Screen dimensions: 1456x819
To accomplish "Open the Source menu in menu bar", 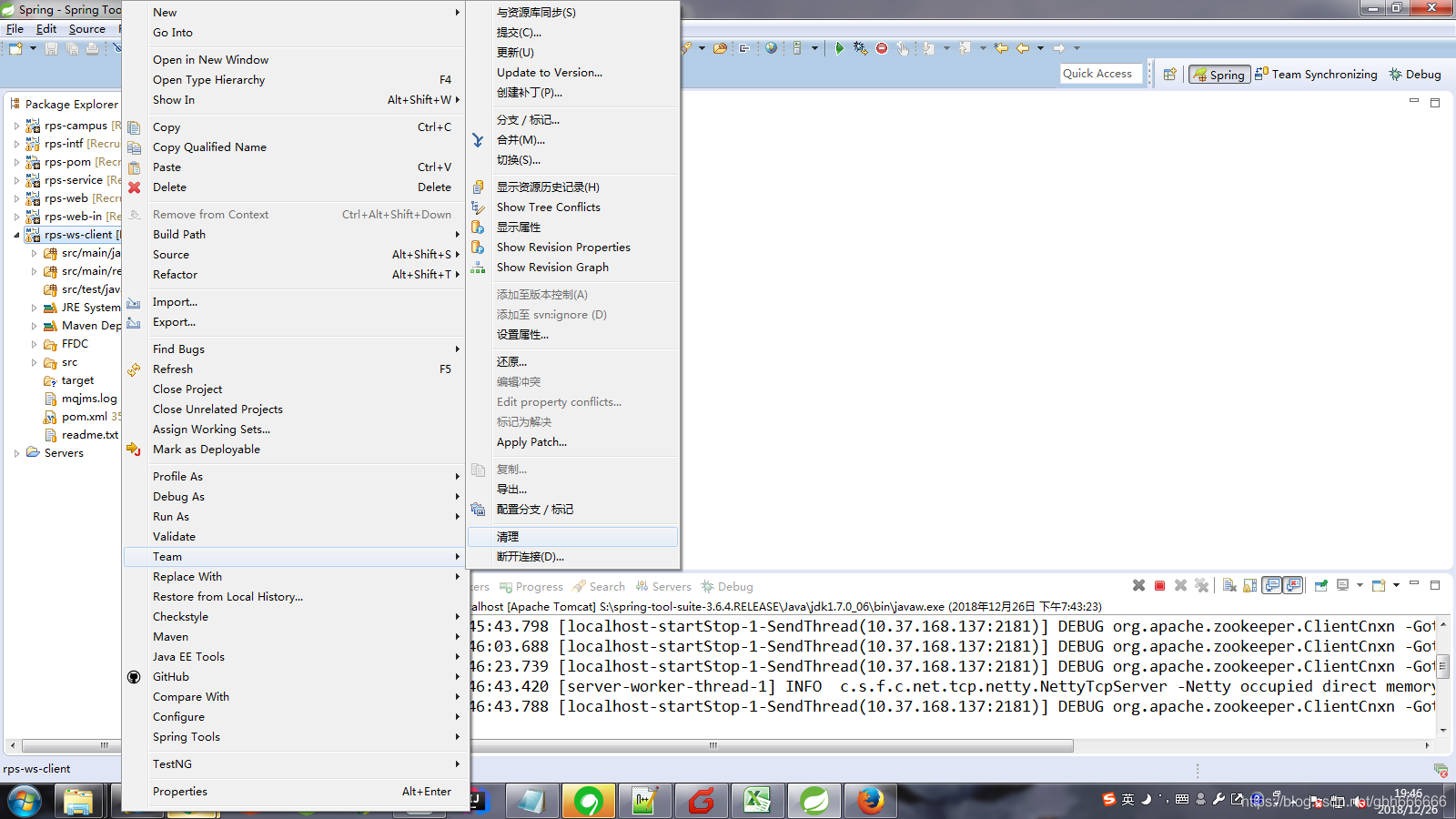I will point(87,29).
